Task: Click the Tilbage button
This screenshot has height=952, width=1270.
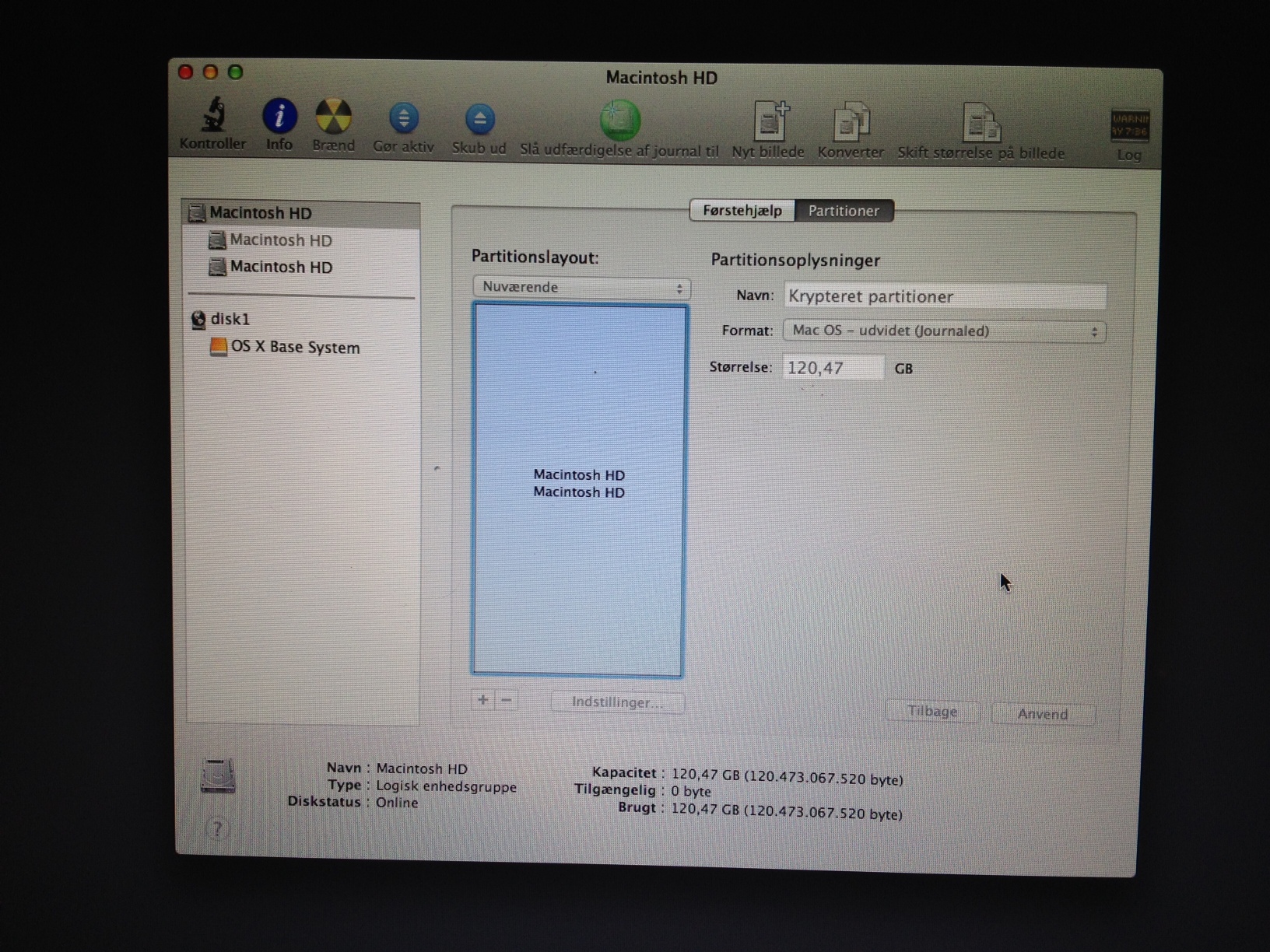Action: click(x=931, y=710)
